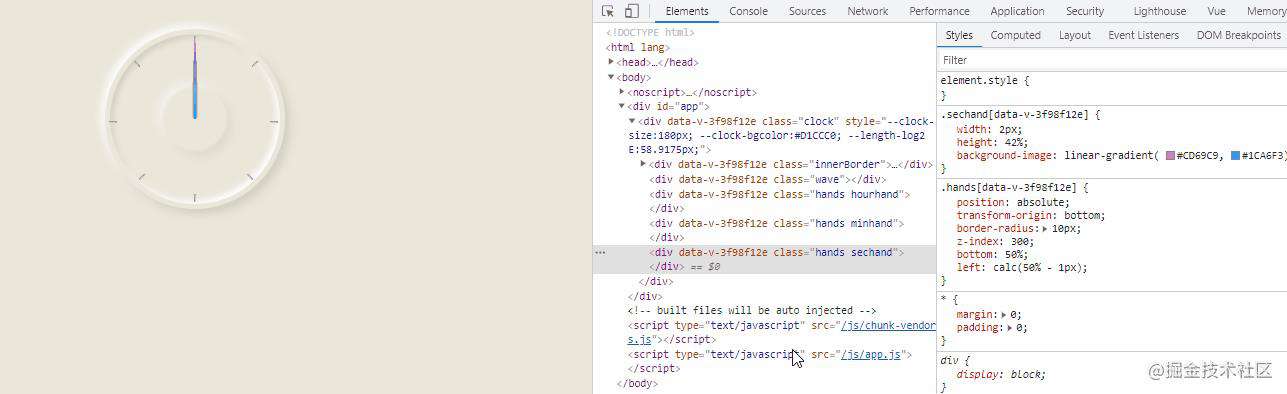Screen dimensions: 1287x394
Task: Show the Event Listeners sub-tab
Action: tap(1143, 35)
